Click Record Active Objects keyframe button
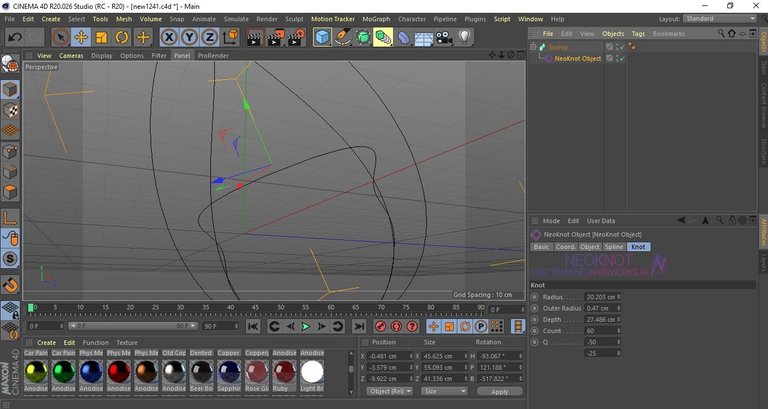This screenshot has height=409, width=768. click(380, 326)
